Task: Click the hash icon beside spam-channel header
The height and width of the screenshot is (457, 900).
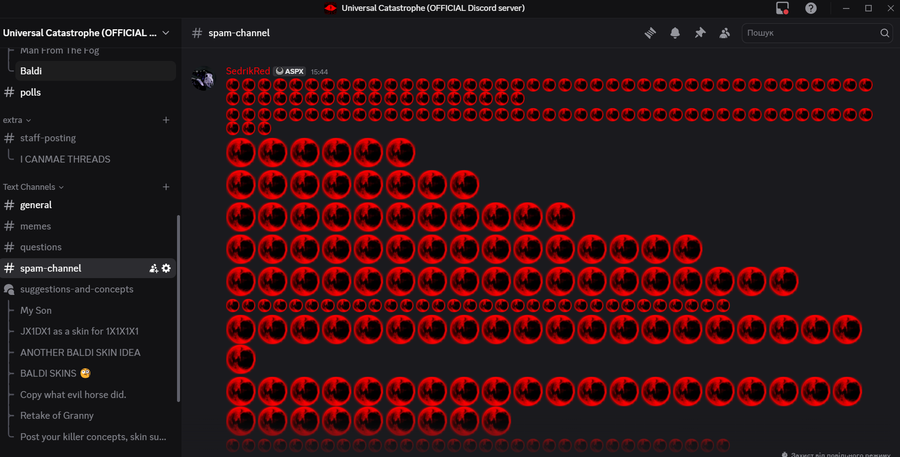Action: tap(197, 33)
